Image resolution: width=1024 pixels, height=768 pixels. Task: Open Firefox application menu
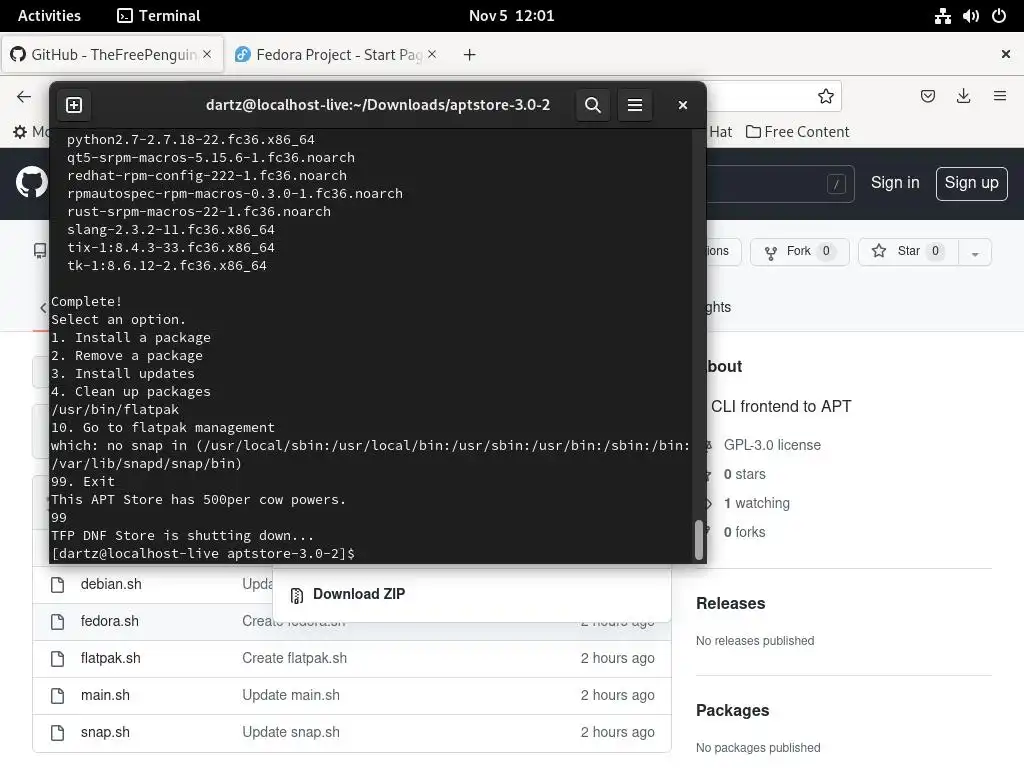tap(999, 97)
